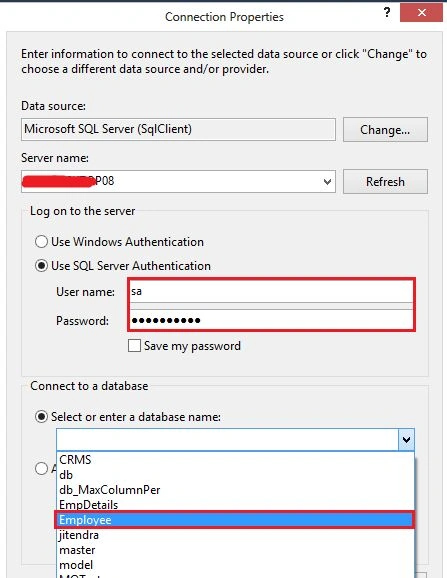Image resolution: width=447 pixels, height=578 pixels.
Task: Select Use SQL Server Authentication option
Action: coord(41,266)
